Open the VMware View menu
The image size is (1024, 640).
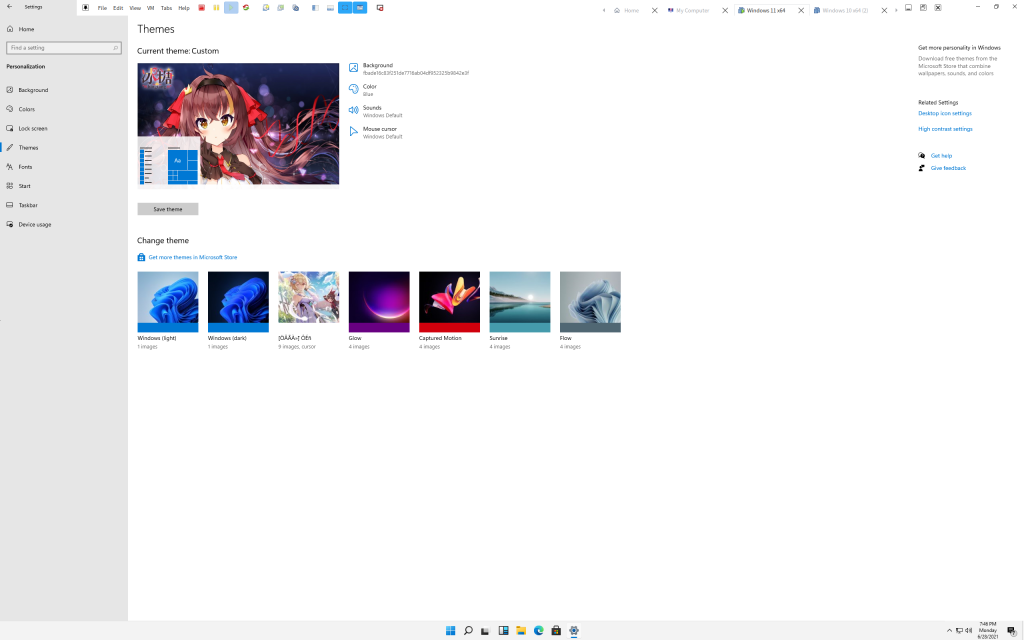coord(135,8)
